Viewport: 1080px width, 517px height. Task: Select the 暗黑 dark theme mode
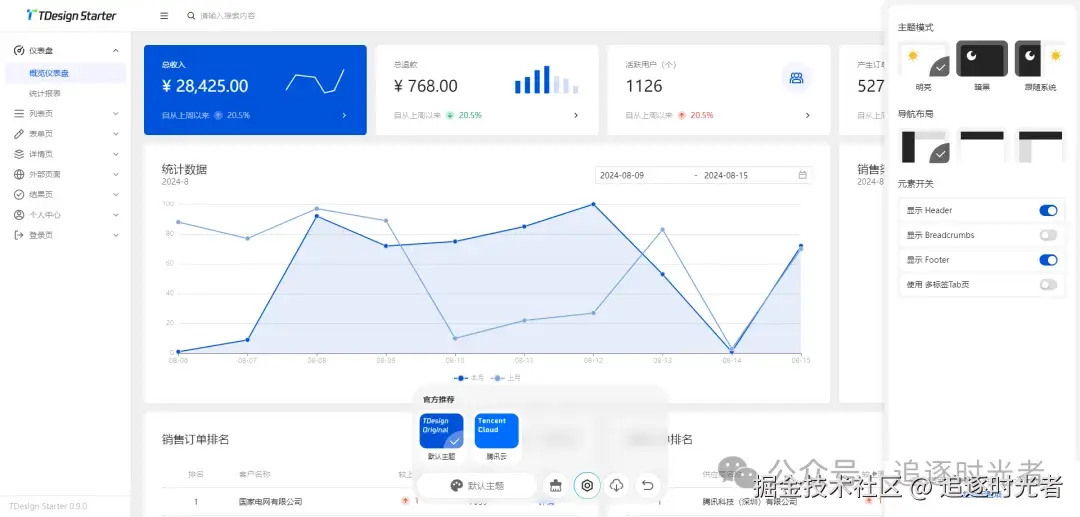(x=982, y=59)
